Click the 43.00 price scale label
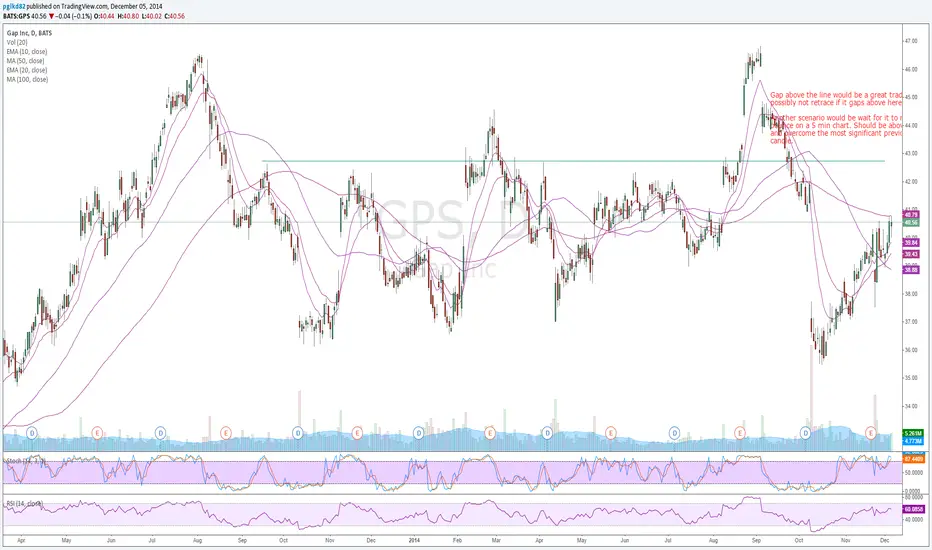This screenshot has height=550, width=932. pyautogui.click(x=911, y=153)
